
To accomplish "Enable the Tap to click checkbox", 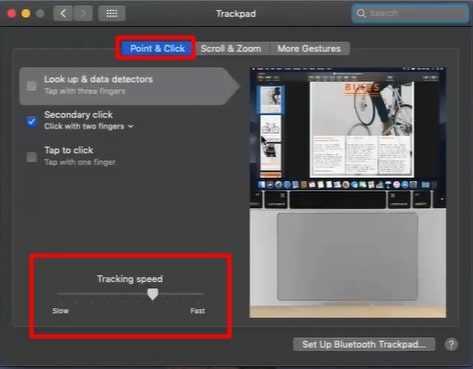I will 32,157.
